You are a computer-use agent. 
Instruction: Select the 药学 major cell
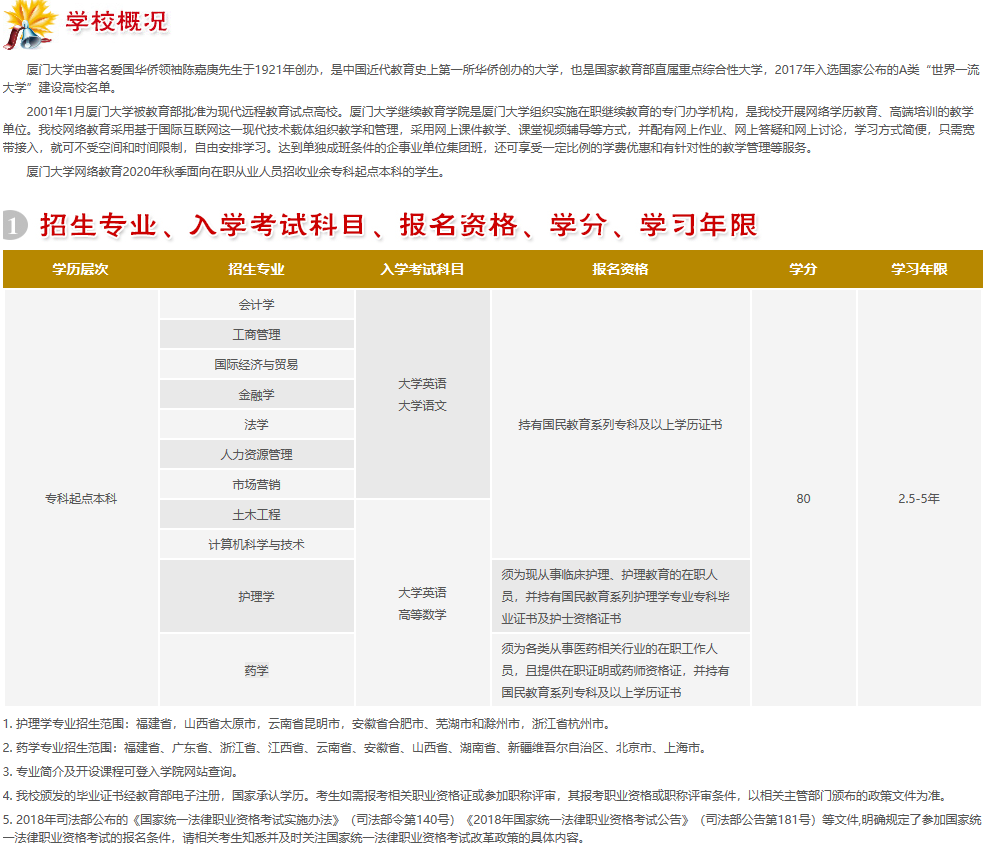(257, 670)
